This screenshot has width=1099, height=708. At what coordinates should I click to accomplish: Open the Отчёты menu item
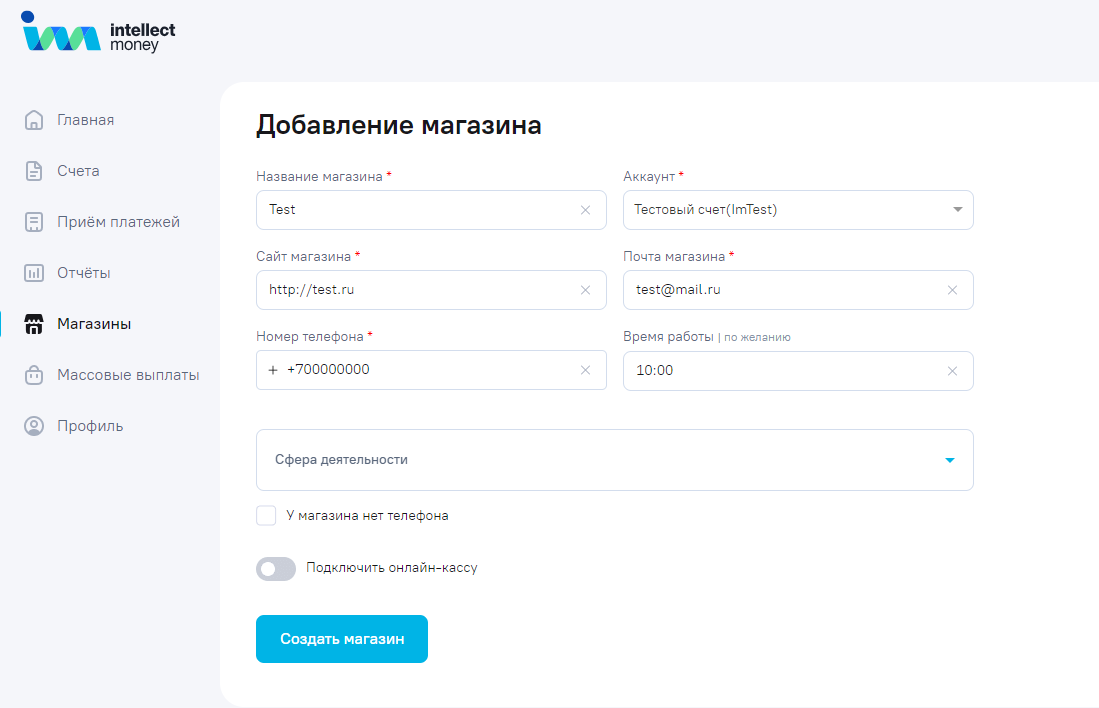point(84,273)
